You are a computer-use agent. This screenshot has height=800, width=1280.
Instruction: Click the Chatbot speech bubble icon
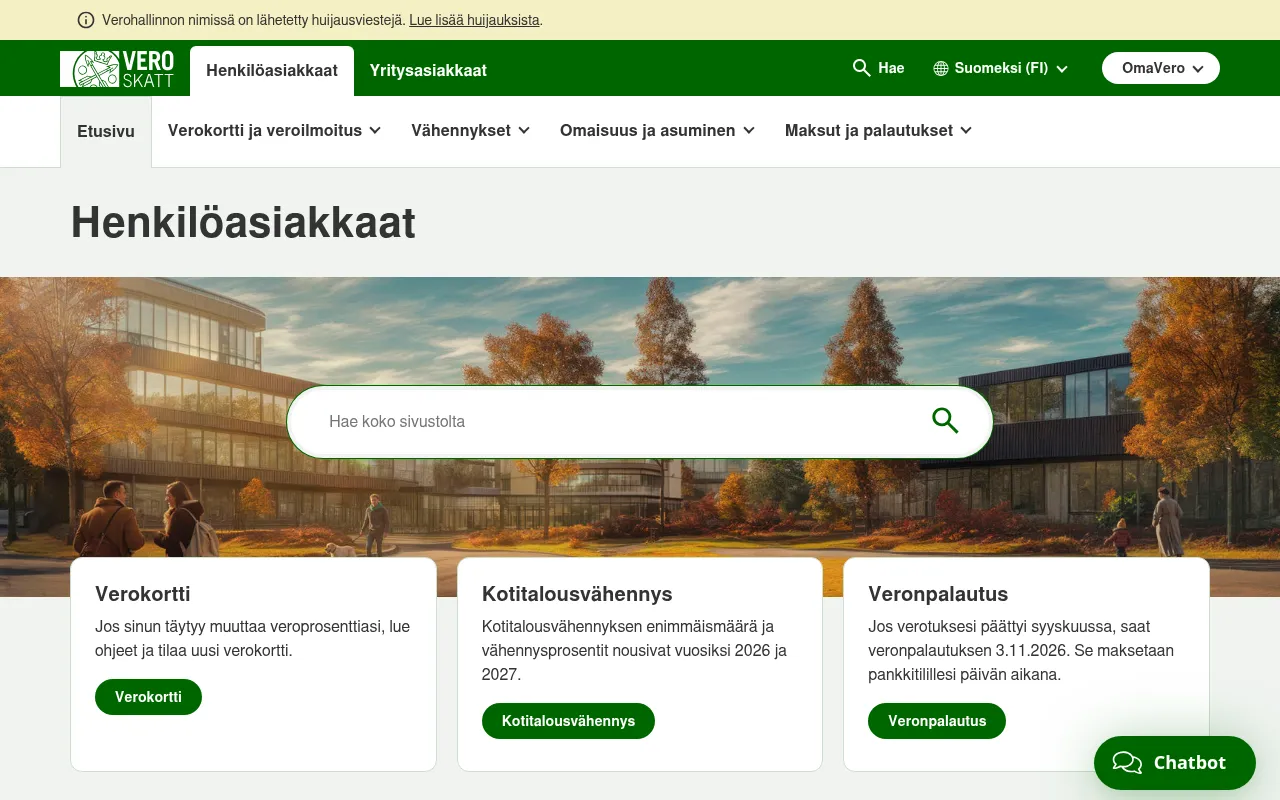[x=1127, y=763]
